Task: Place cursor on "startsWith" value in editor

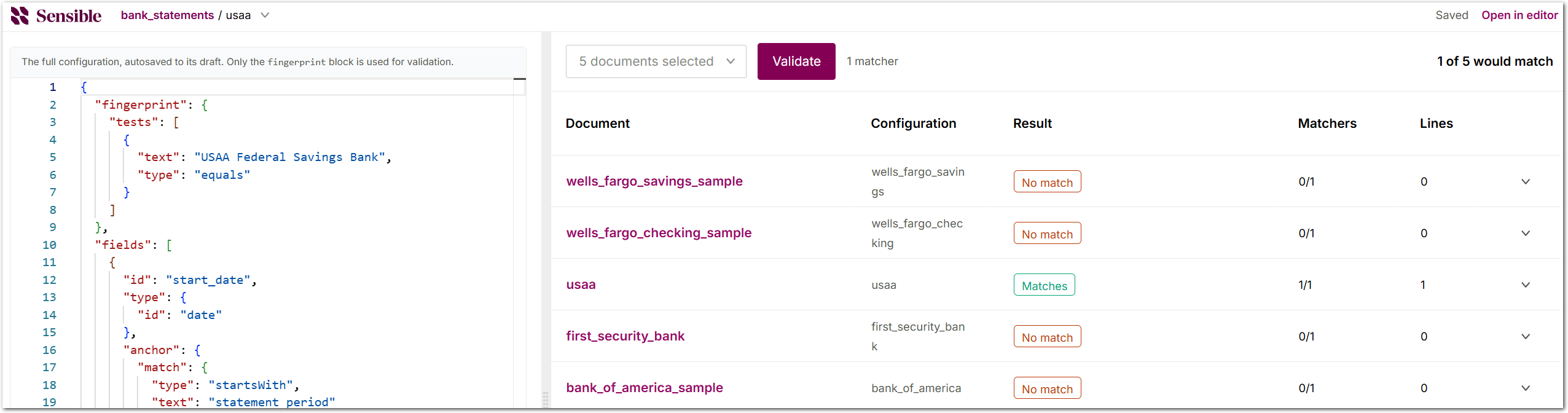Action: (250, 385)
